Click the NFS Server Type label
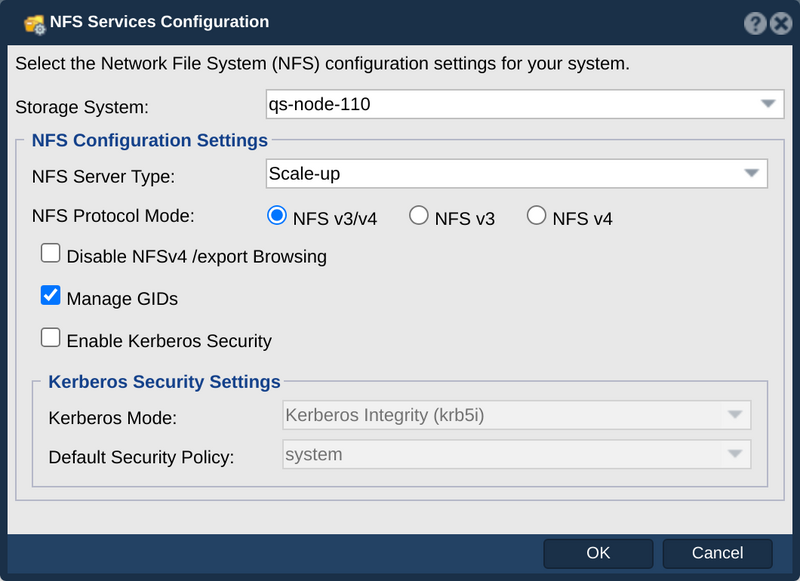 103,176
